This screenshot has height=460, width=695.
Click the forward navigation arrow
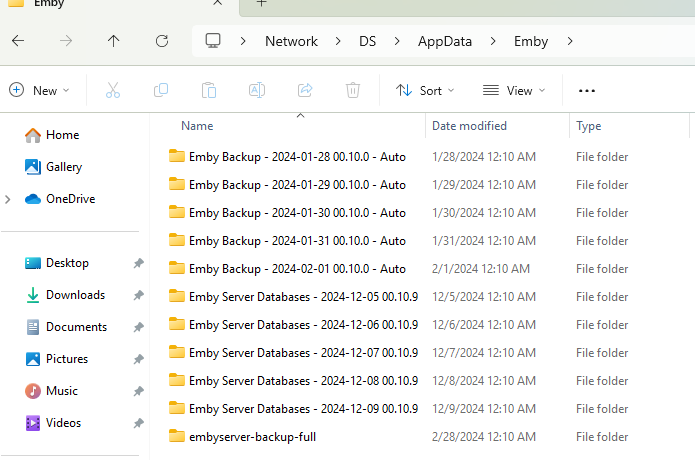66,41
